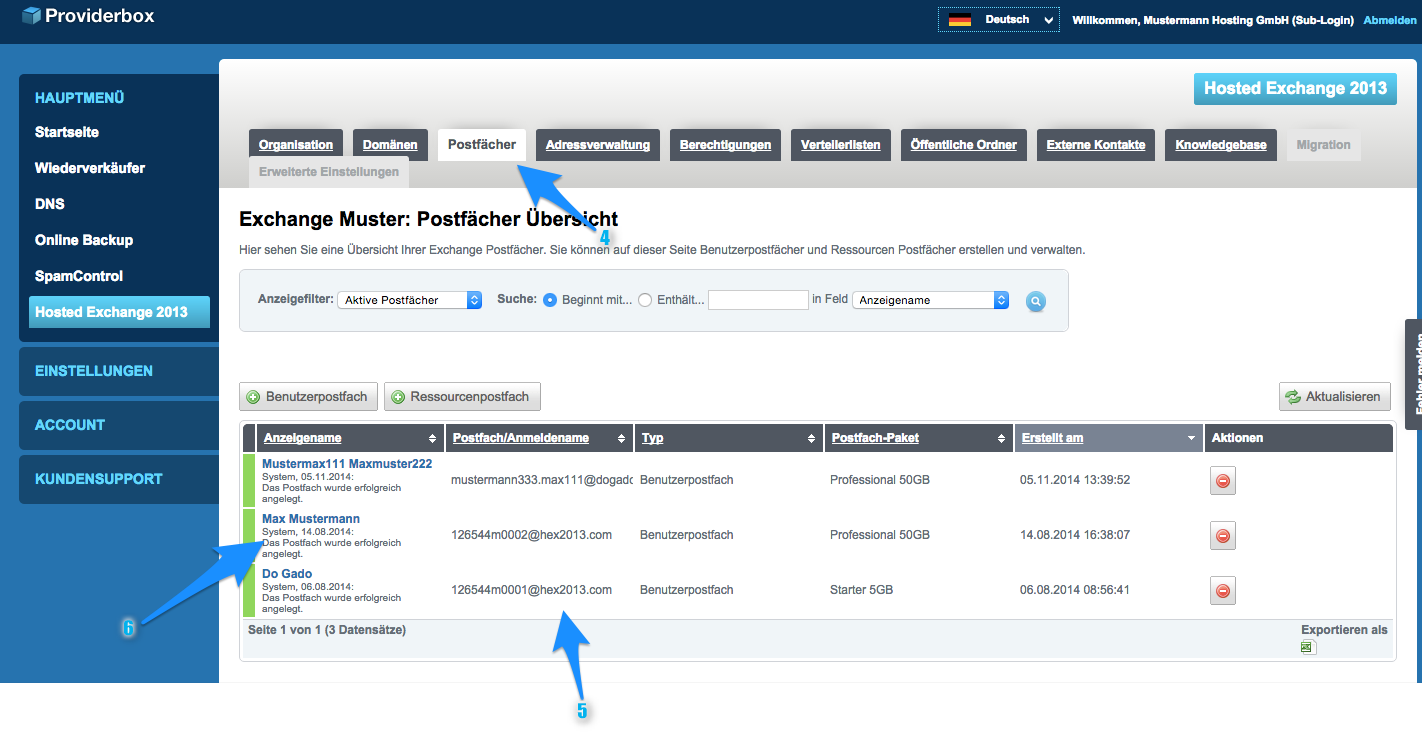Sort by Anzeigename using its sort arrows
The width and height of the screenshot is (1422, 740).
[432, 439]
